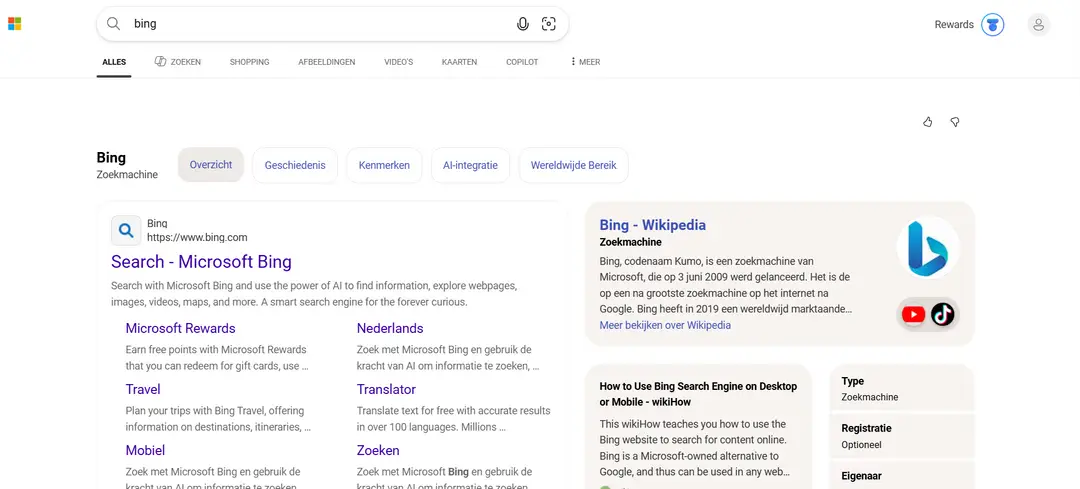Open the COPILOT tab
The image size is (1080, 489).
tap(522, 62)
